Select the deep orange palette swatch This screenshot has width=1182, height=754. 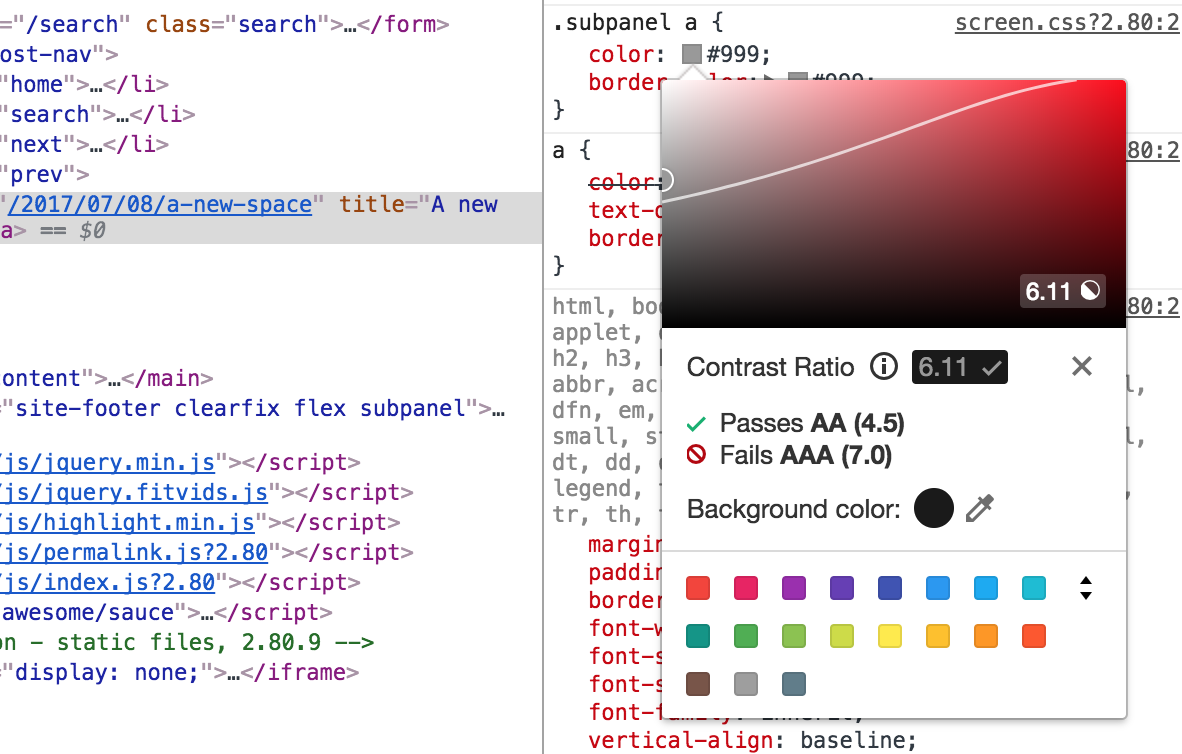tap(1034, 636)
